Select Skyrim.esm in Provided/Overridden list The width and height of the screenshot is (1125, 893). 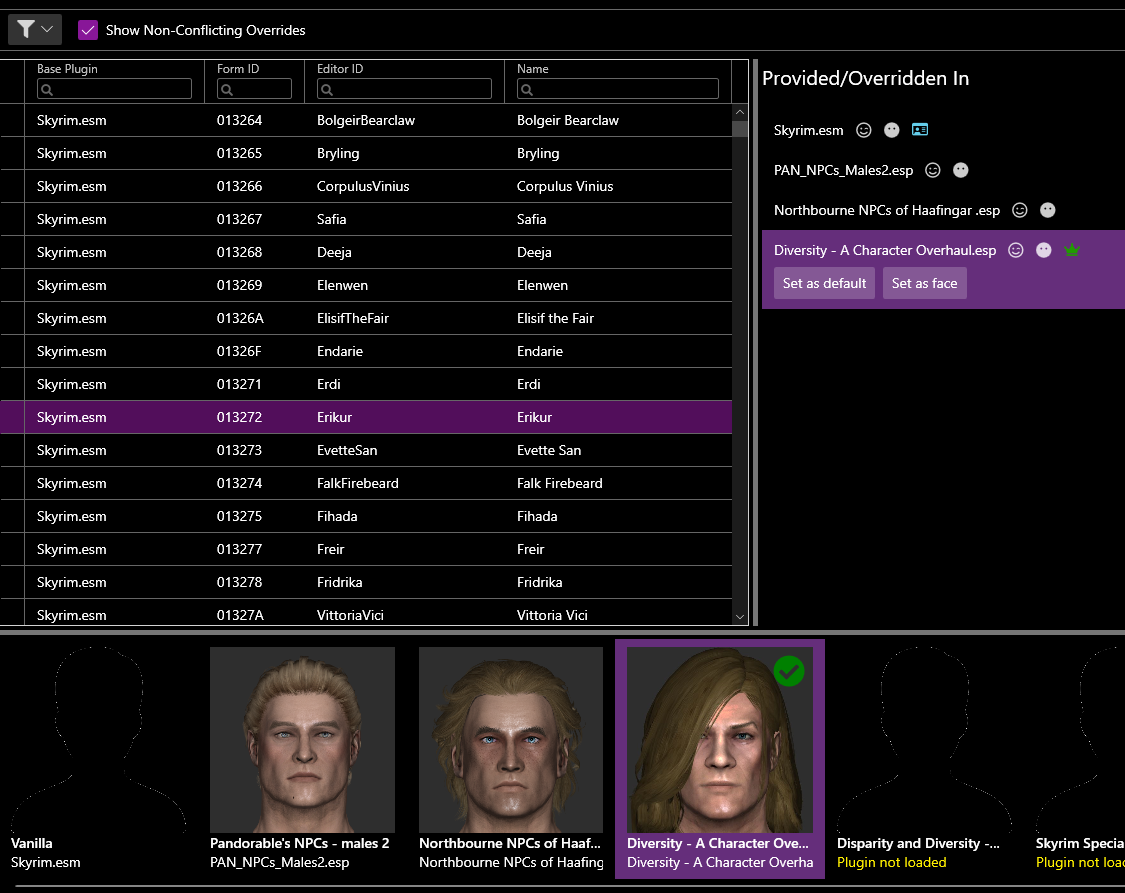tap(809, 130)
